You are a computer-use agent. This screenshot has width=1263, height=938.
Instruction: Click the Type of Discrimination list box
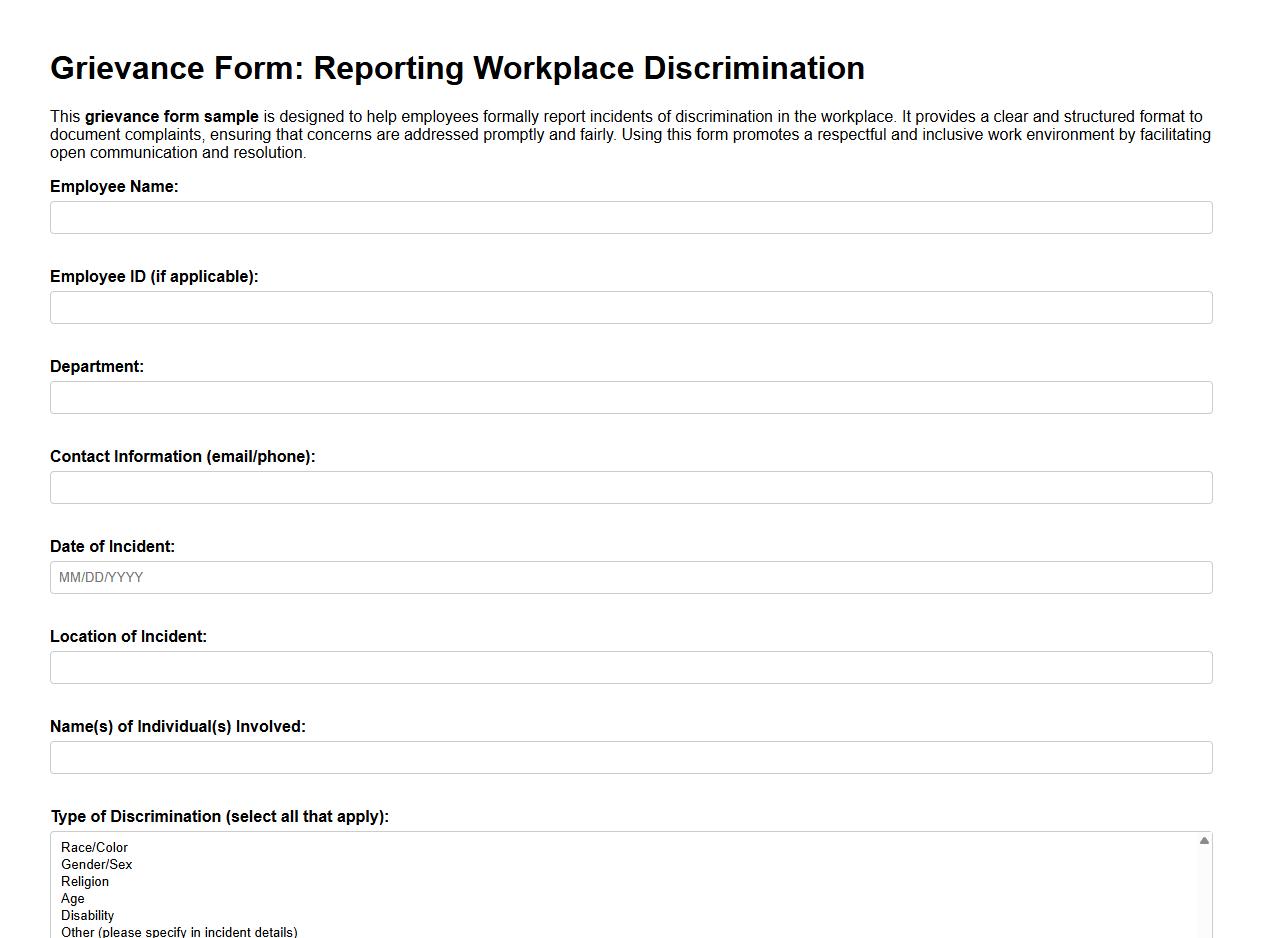(600, 885)
